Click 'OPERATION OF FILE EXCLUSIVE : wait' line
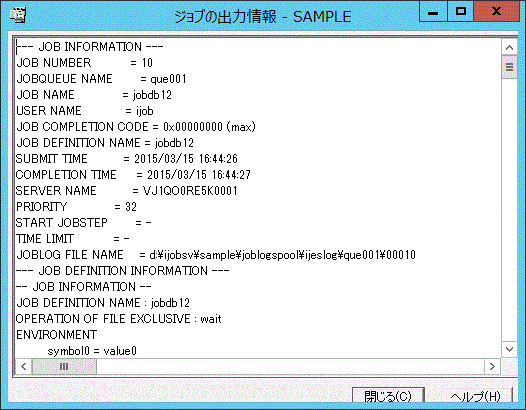Screen dimensions: 526x410 pos(119,319)
